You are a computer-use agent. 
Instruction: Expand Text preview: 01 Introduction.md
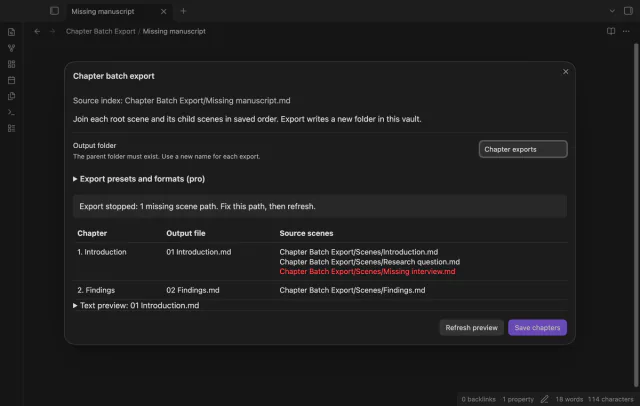tap(136, 305)
